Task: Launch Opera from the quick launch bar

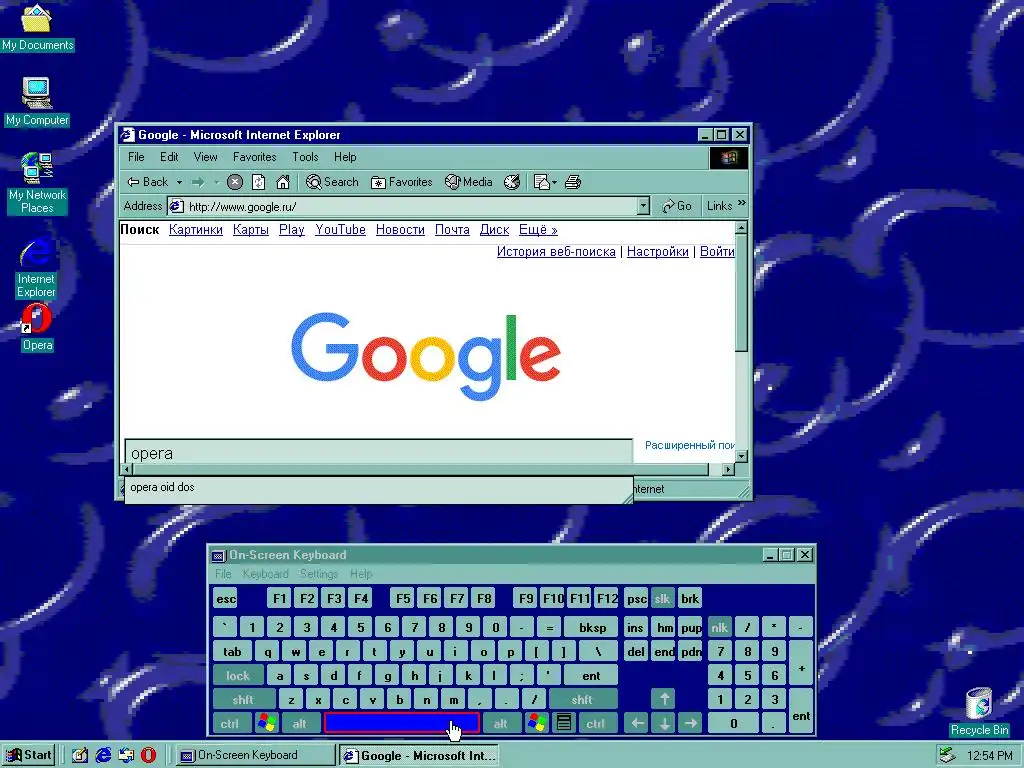Action: [149, 756]
